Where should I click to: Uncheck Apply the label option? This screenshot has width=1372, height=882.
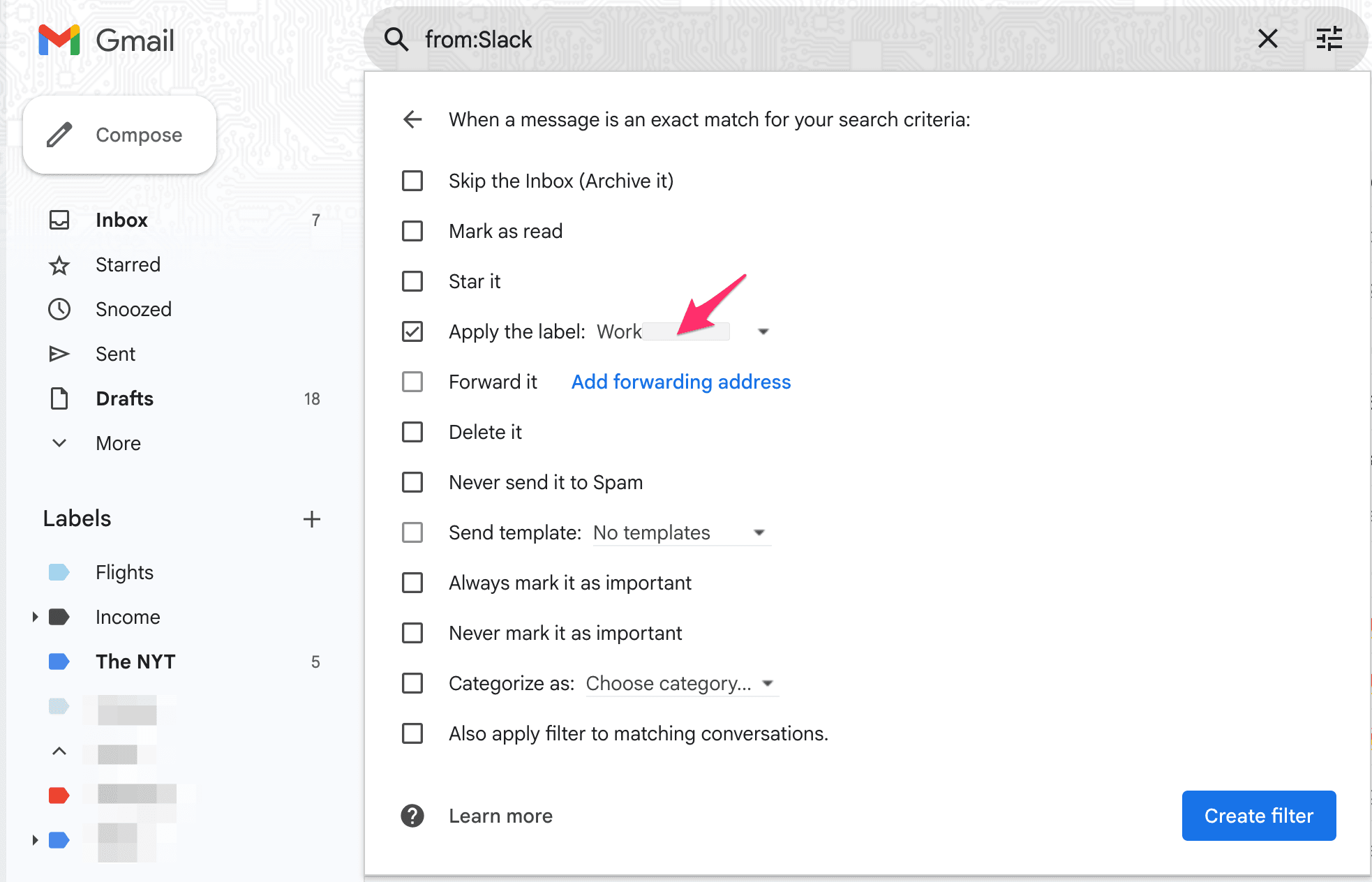(412, 331)
